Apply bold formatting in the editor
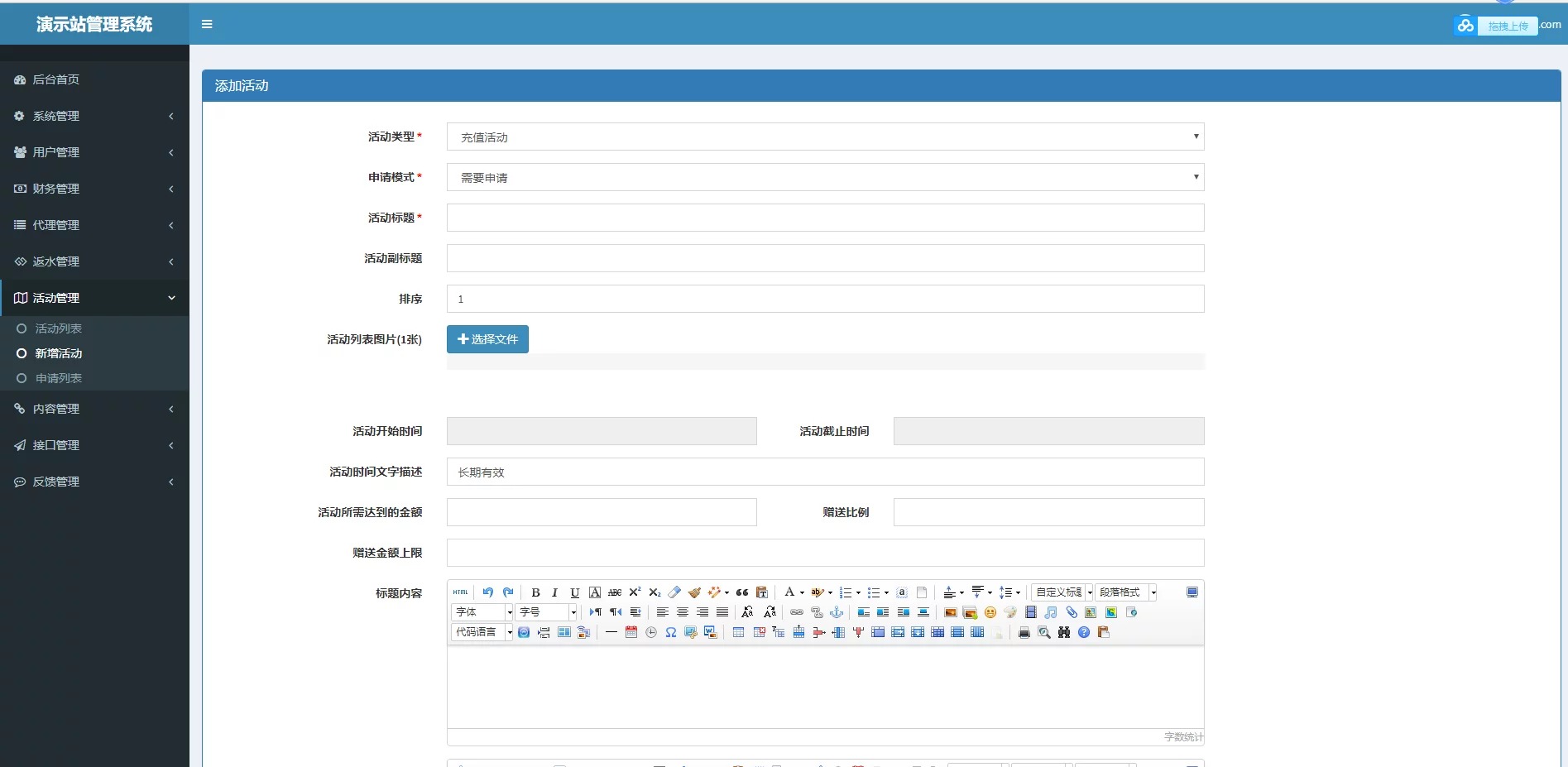The width and height of the screenshot is (1568, 767). pos(536,592)
